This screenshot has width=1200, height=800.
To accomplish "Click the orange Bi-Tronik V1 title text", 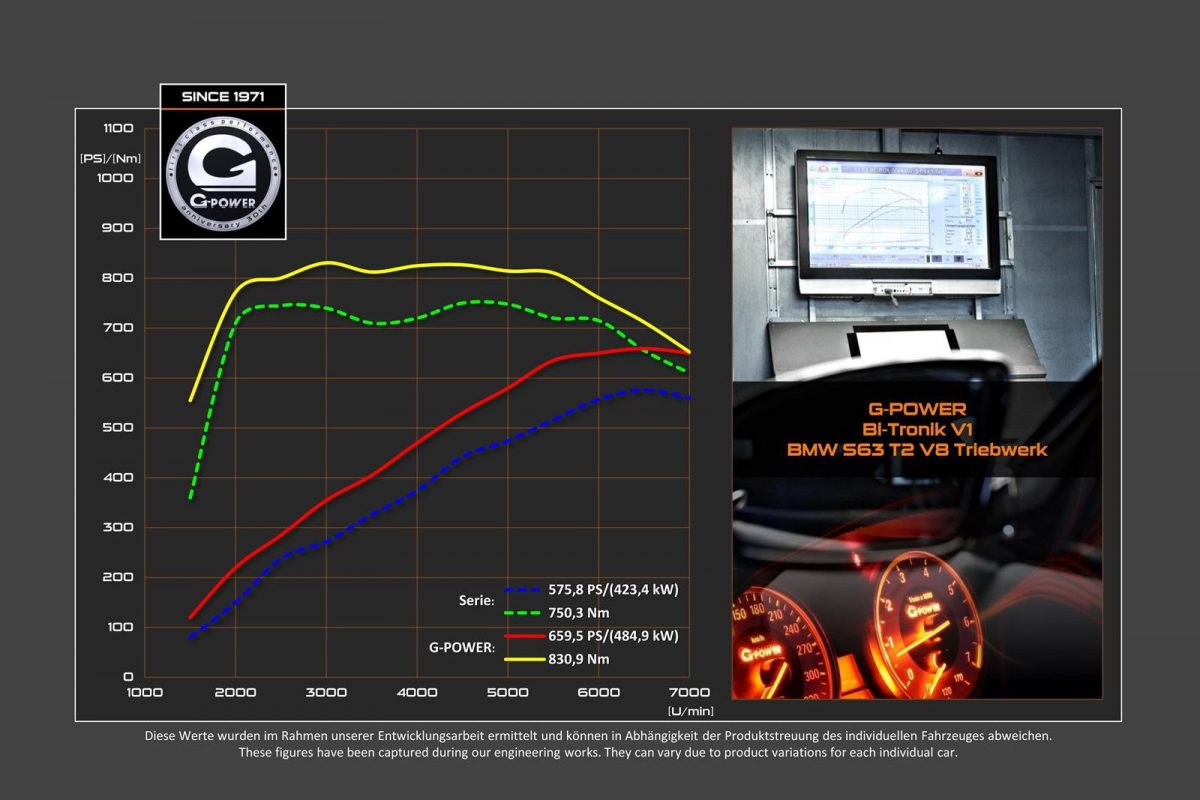I will (x=917, y=429).
